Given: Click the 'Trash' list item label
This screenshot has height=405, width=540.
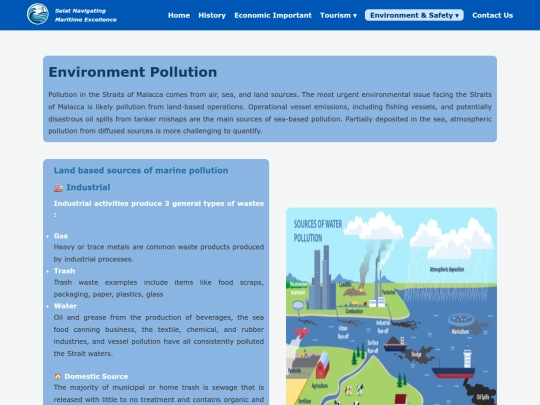Looking at the screenshot, I should pyautogui.click(x=64, y=271).
